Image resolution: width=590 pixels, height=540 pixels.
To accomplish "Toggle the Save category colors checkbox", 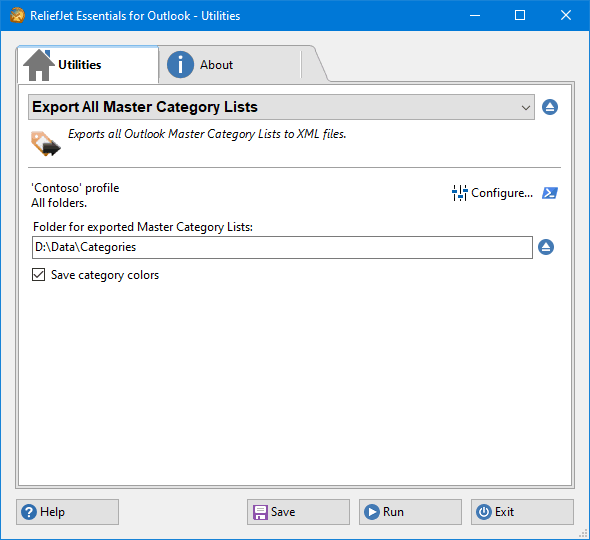I will [x=38, y=275].
